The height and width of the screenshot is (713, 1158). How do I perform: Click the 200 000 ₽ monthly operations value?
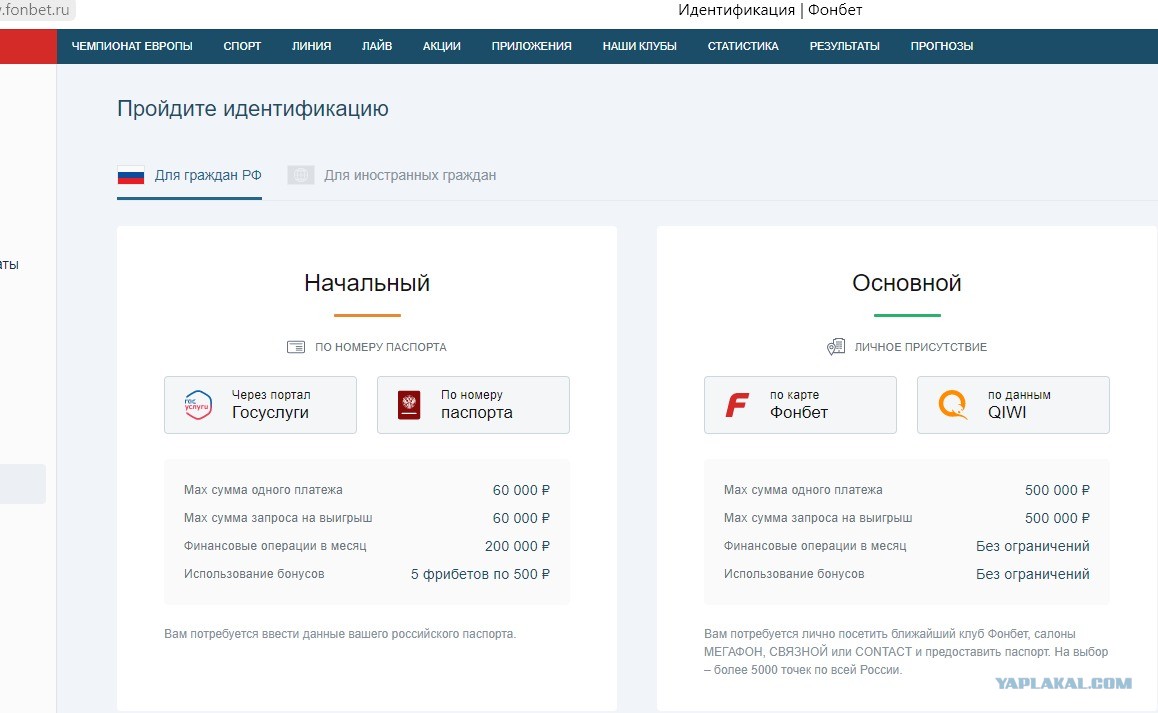(x=517, y=546)
